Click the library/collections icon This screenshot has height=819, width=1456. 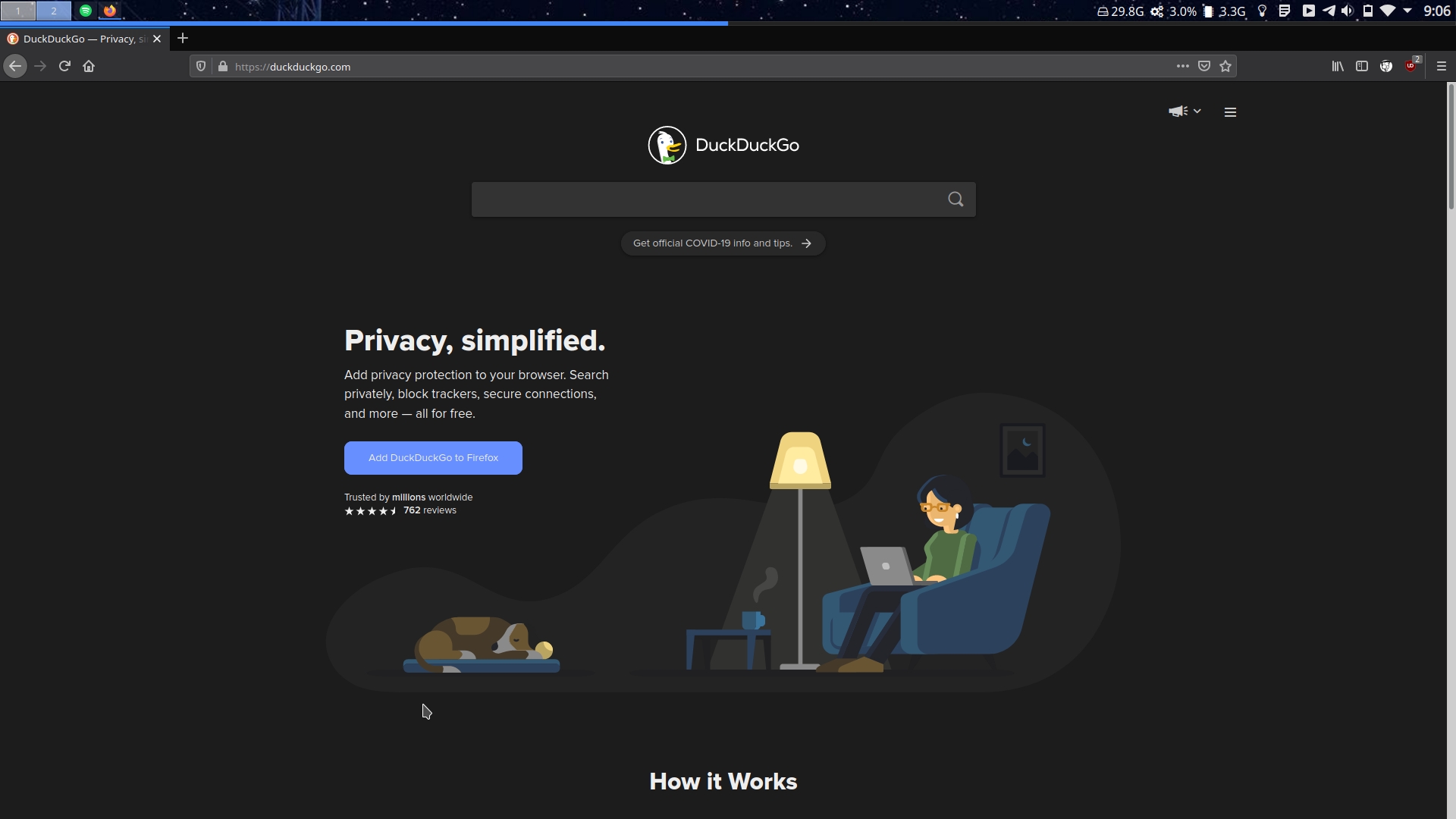[x=1337, y=66]
